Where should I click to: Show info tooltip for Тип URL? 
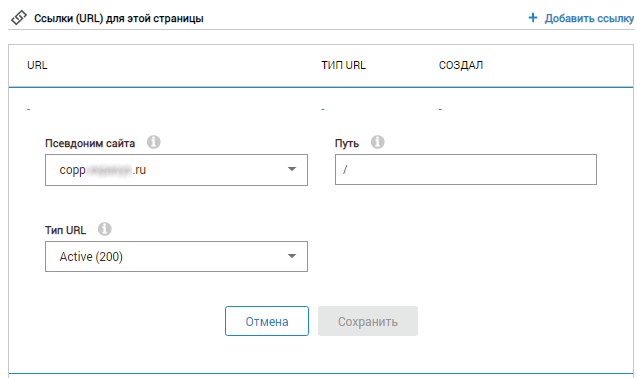pyautogui.click(x=104, y=229)
